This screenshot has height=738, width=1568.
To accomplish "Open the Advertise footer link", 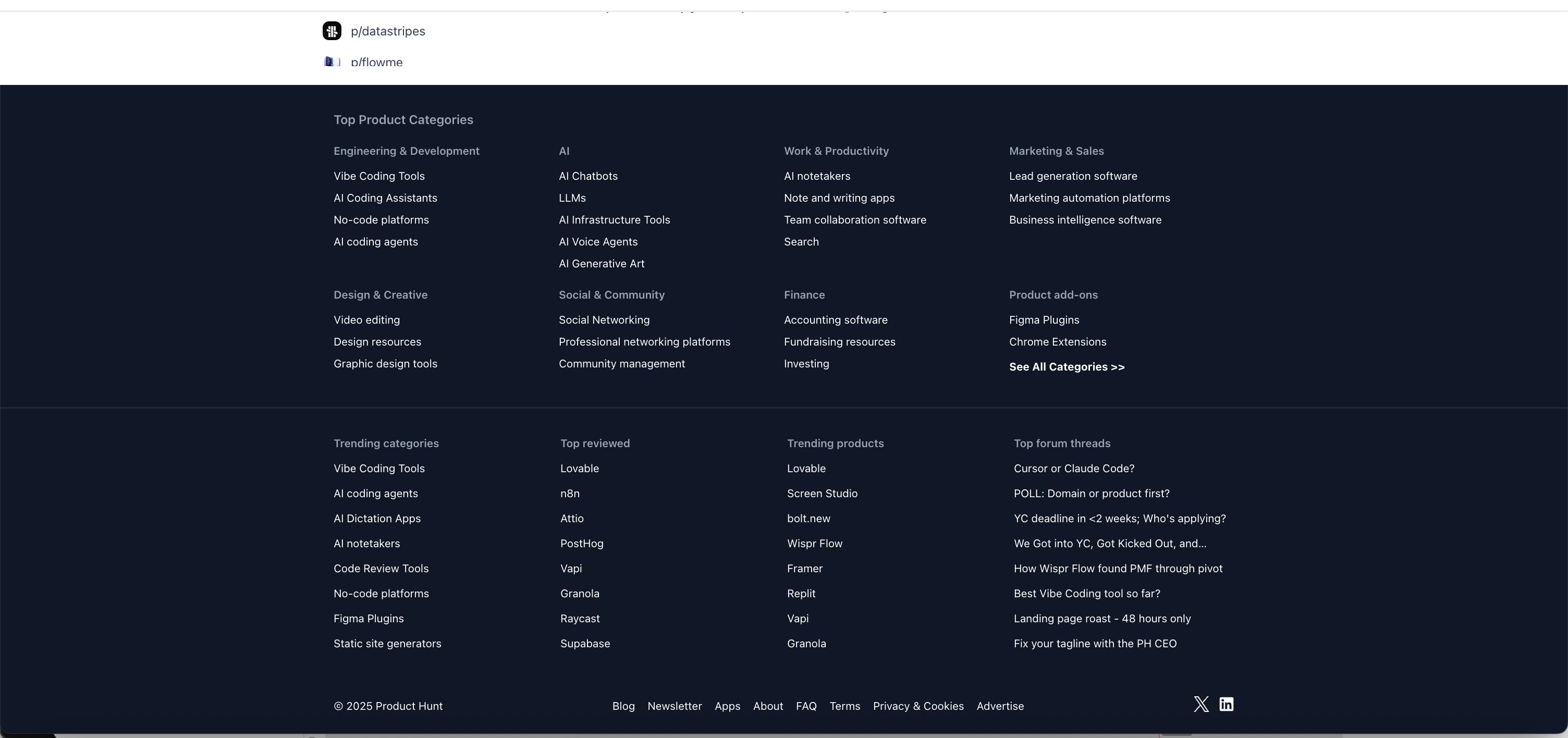I will tap(1000, 706).
